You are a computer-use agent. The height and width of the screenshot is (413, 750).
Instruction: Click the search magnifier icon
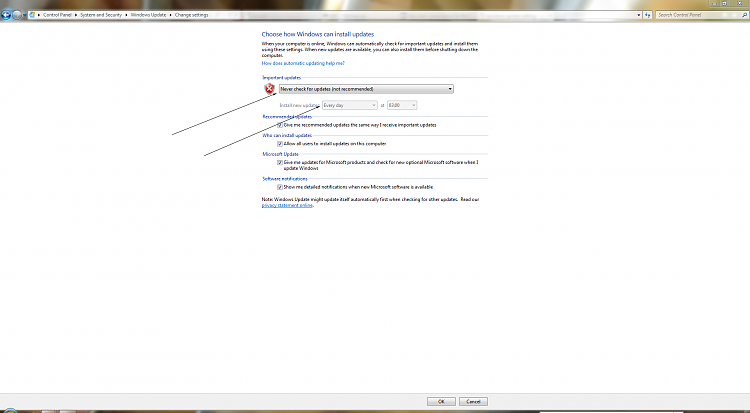pos(744,15)
